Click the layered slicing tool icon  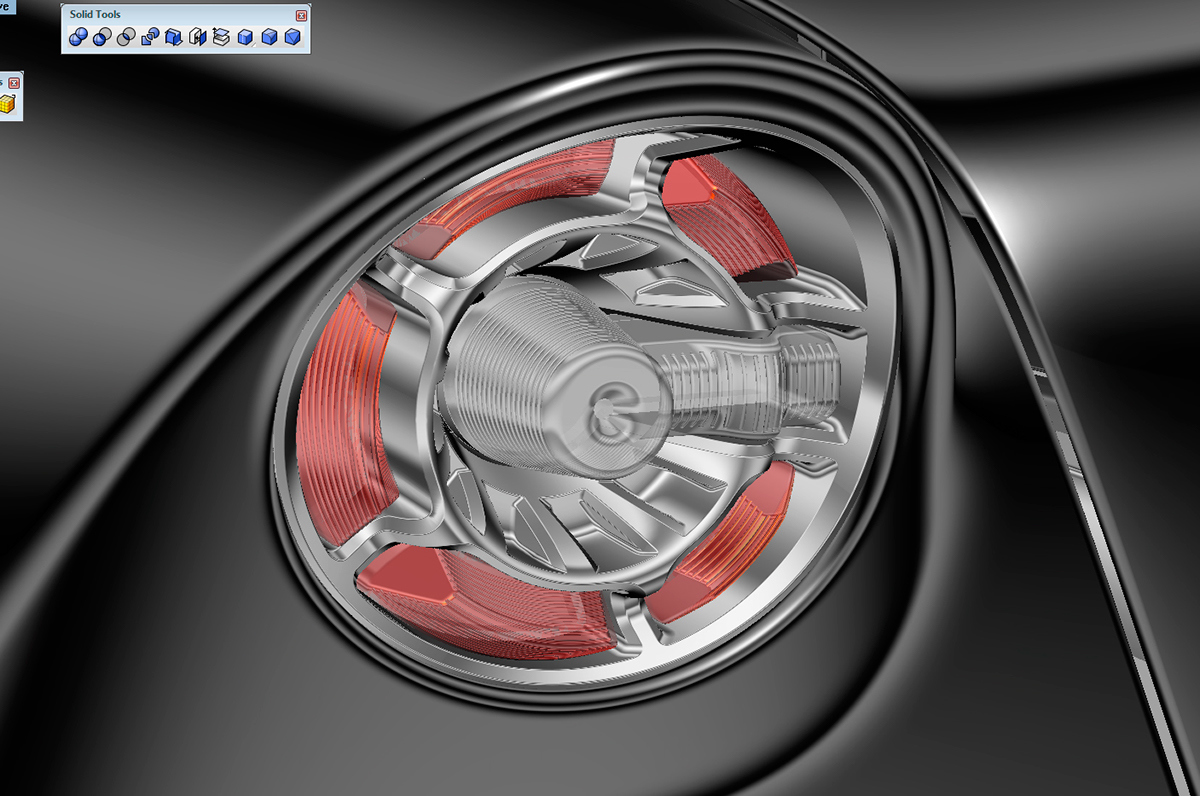(220, 37)
